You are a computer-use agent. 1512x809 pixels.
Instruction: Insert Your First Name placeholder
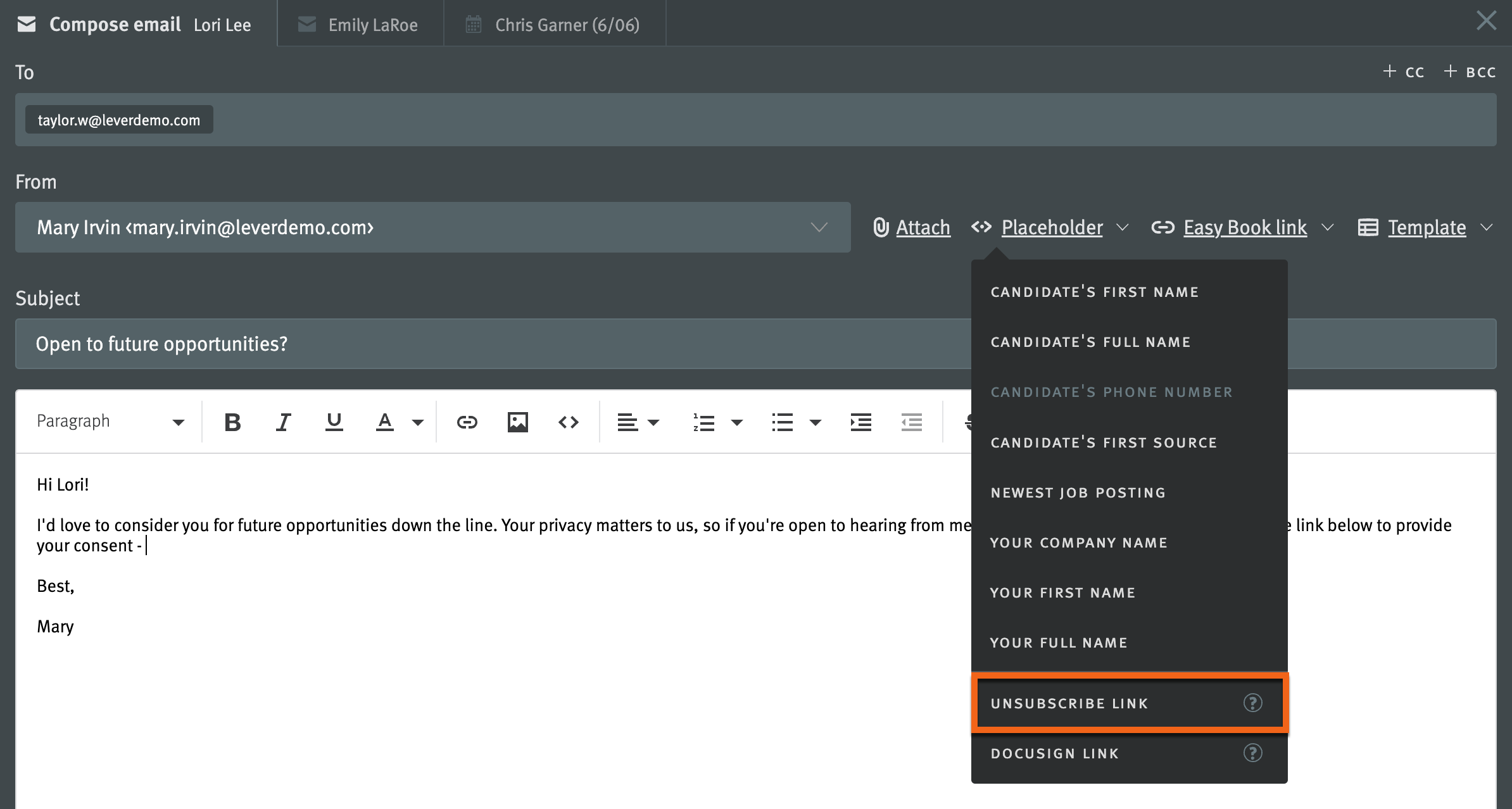pyautogui.click(x=1129, y=593)
